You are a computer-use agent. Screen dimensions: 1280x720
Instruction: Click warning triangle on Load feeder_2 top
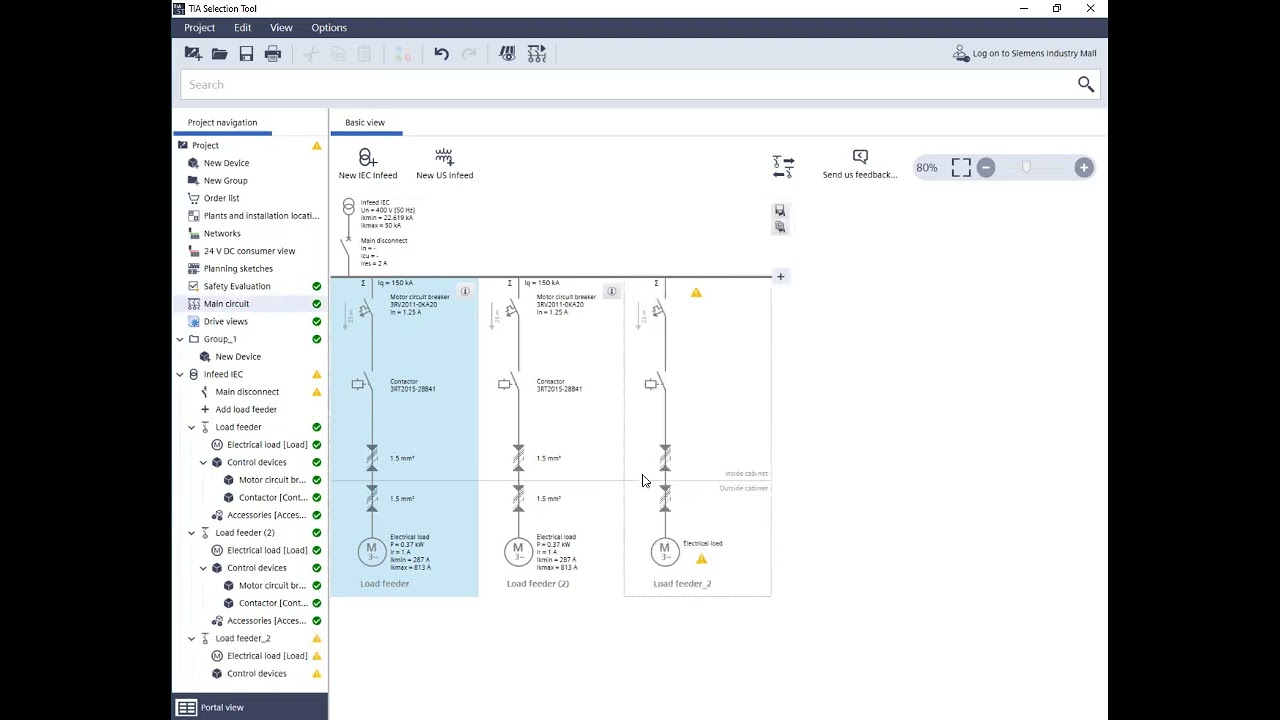(x=696, y=293)
